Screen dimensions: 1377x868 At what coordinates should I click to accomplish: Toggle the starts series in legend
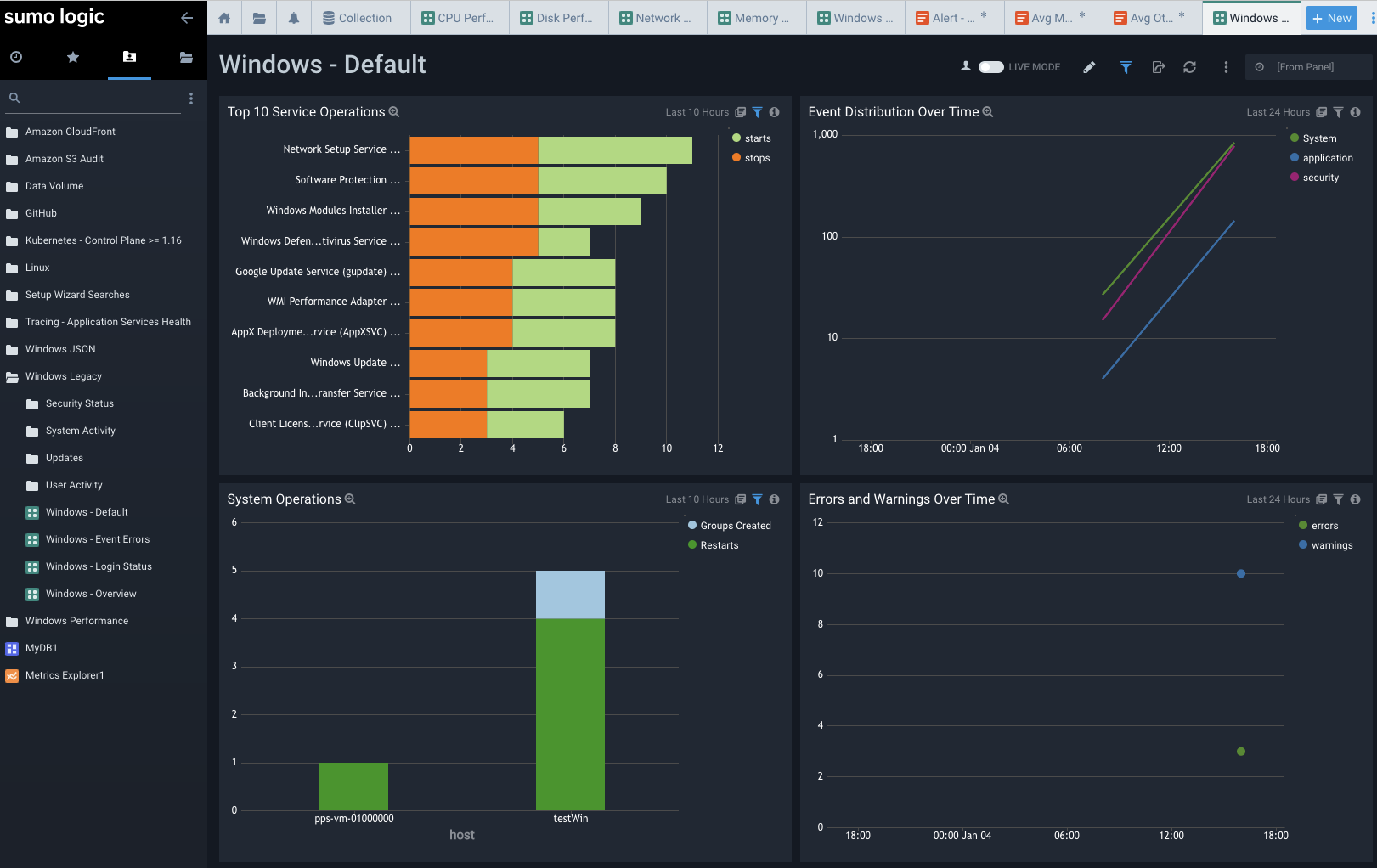[752, 138]
